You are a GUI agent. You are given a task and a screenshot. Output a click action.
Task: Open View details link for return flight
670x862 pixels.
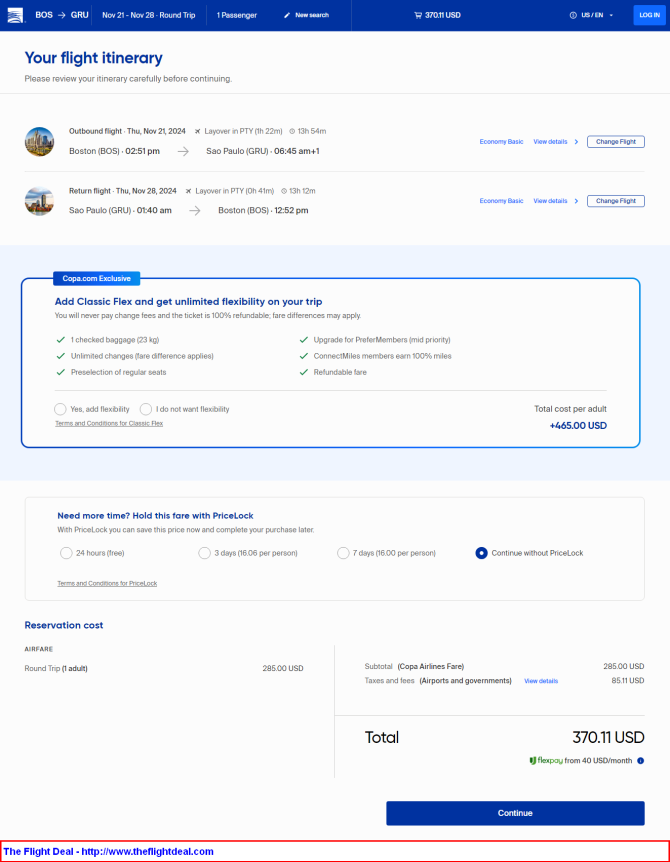tap(550, 201)
